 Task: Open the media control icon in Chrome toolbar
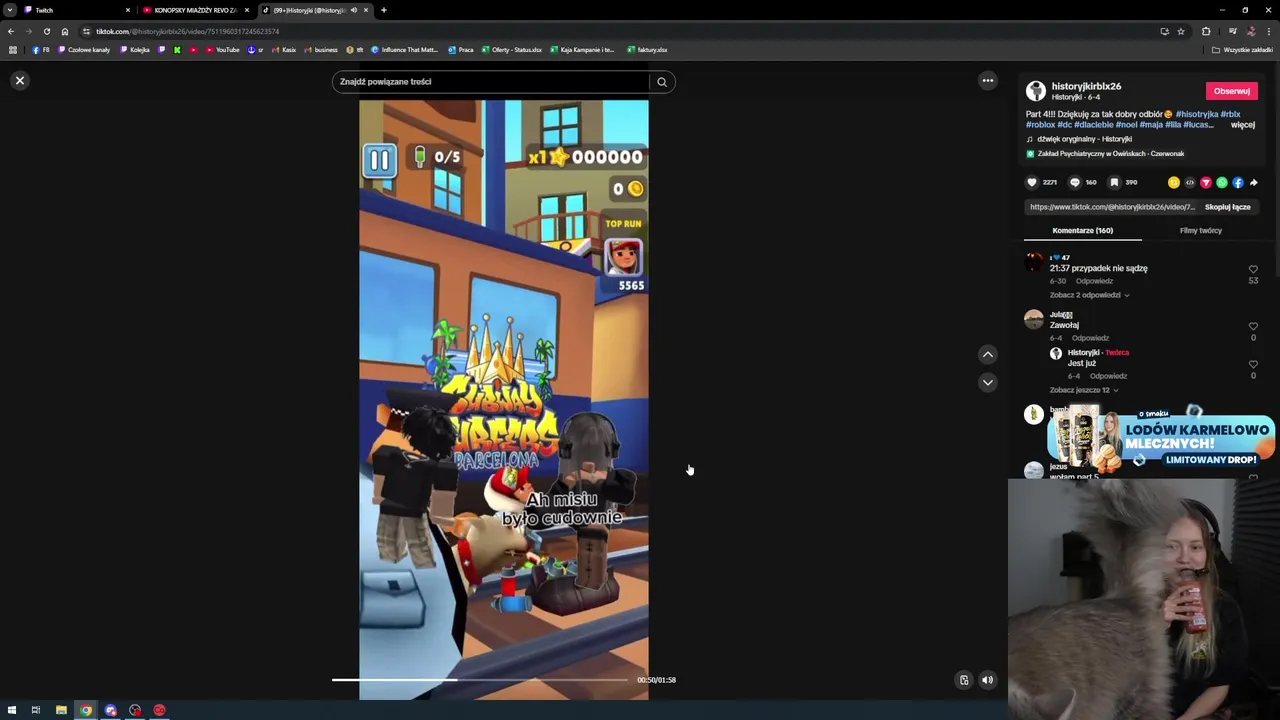1232,31
